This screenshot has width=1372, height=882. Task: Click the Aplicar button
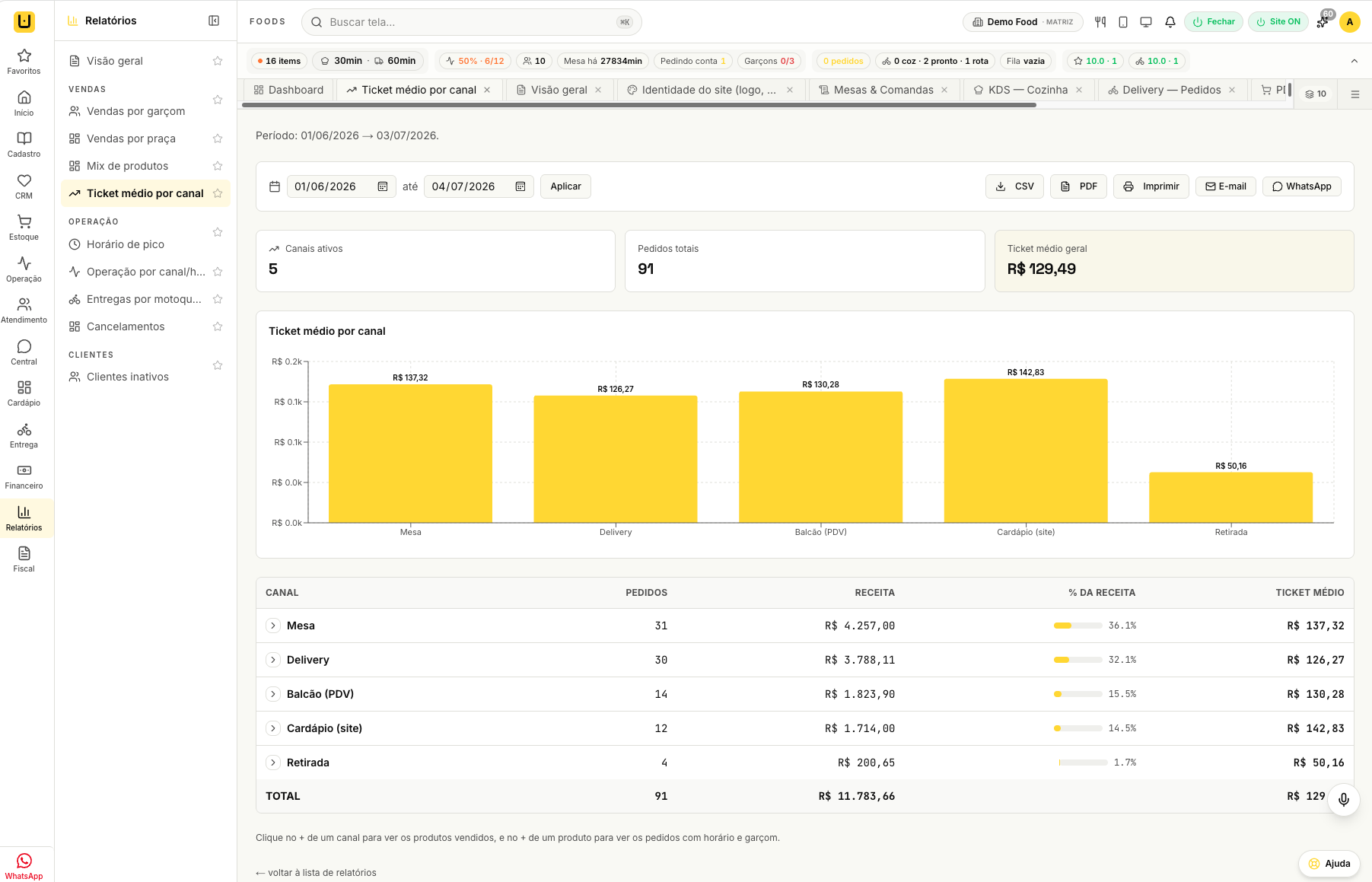tap(565, 186)
